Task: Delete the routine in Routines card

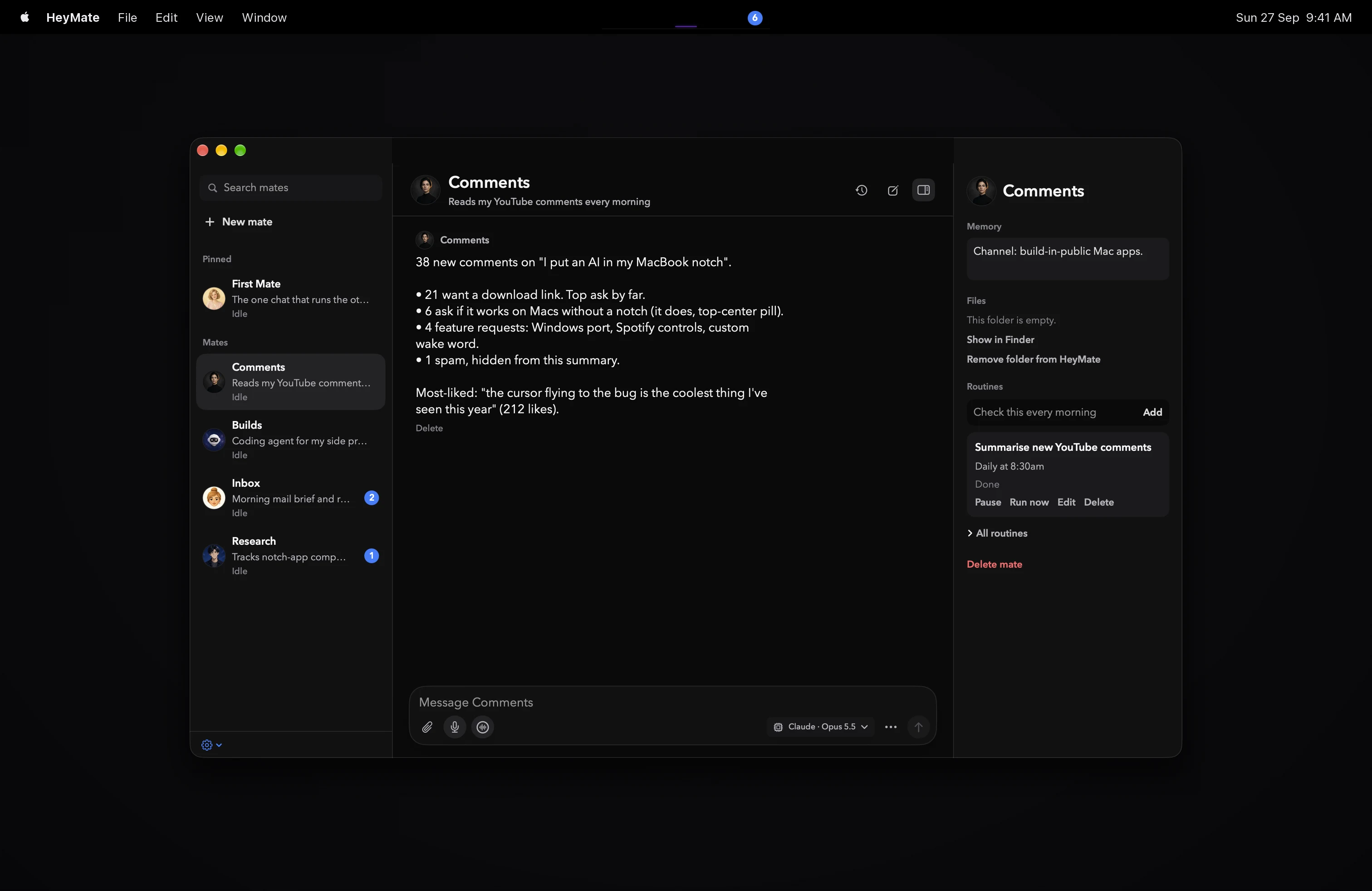Action: pos(1098,502)
